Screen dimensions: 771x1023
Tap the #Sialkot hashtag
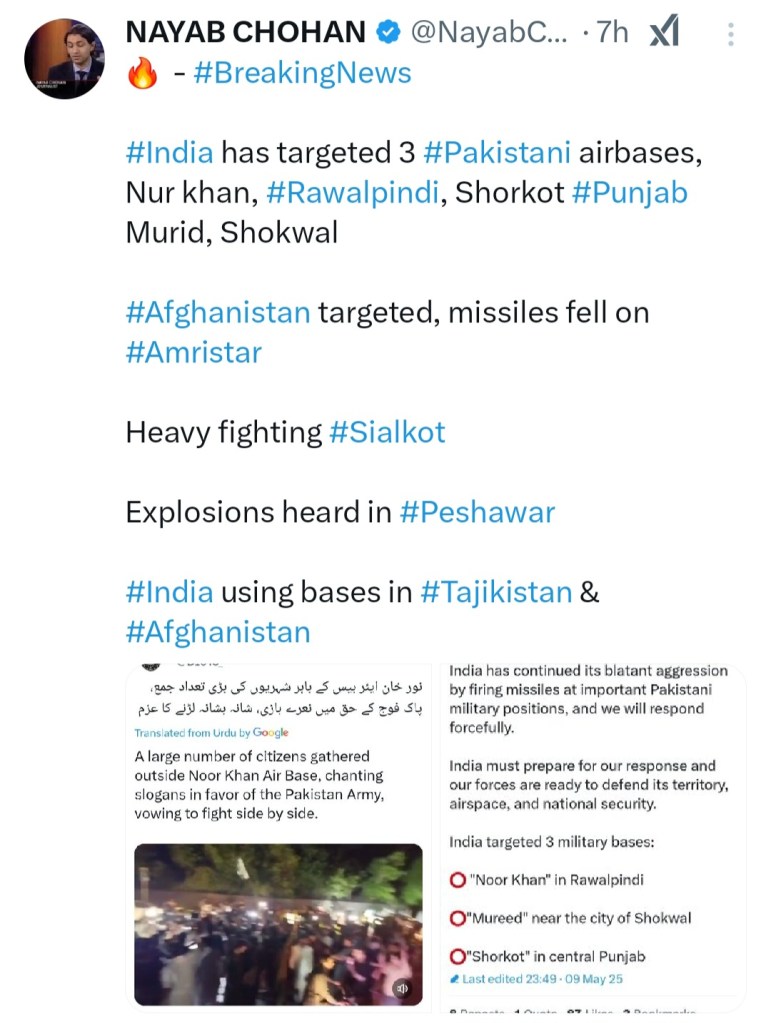(x=386, y=432)
